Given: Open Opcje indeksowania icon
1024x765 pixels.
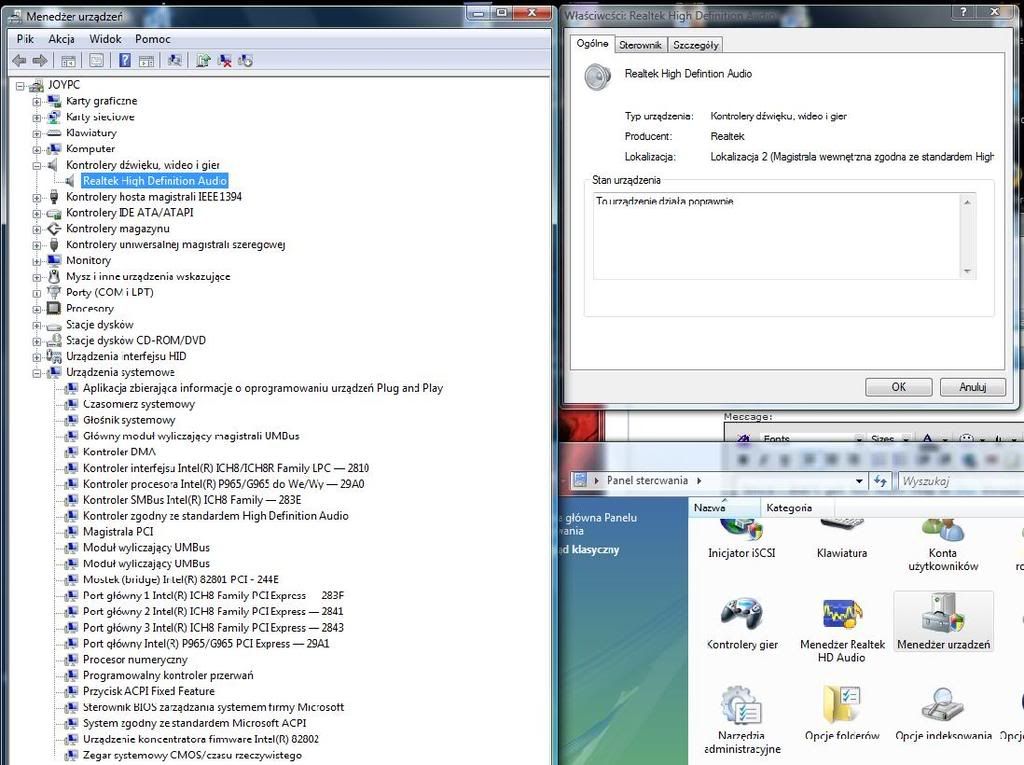Looking at the screenshot, I should (x=943, y=714).
